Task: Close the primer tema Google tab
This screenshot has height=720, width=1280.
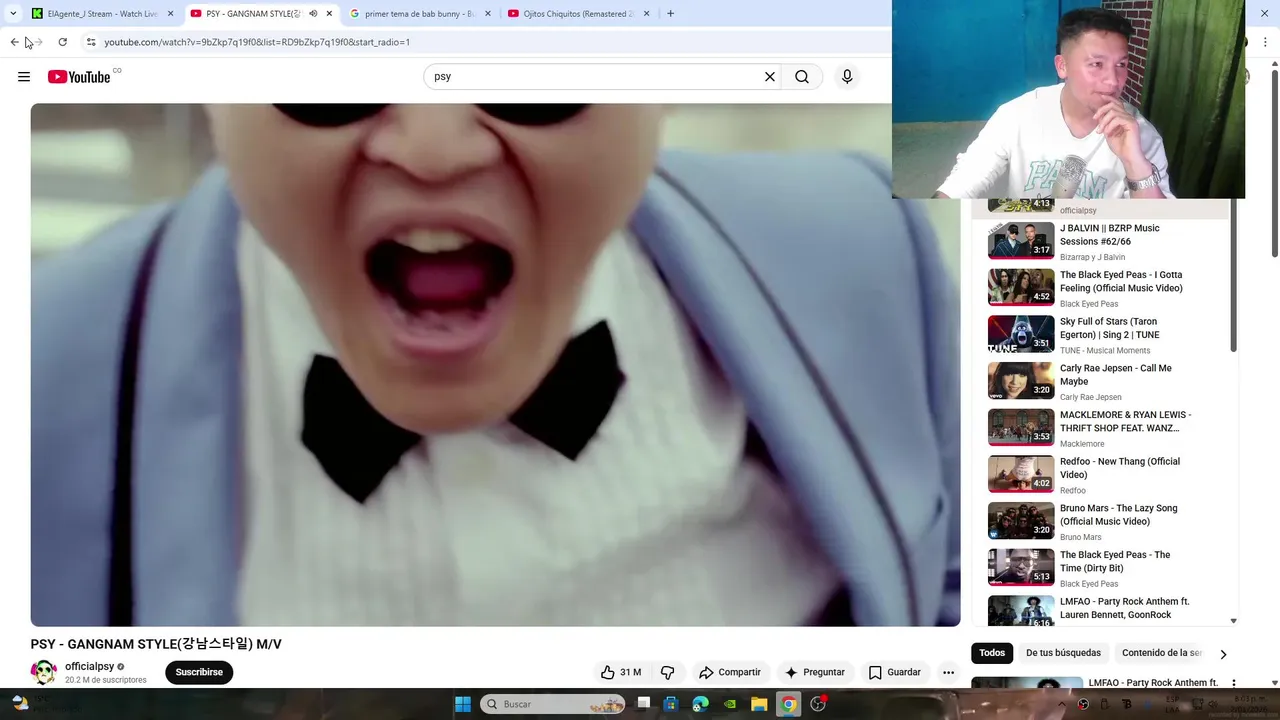Action: point(488,14)
